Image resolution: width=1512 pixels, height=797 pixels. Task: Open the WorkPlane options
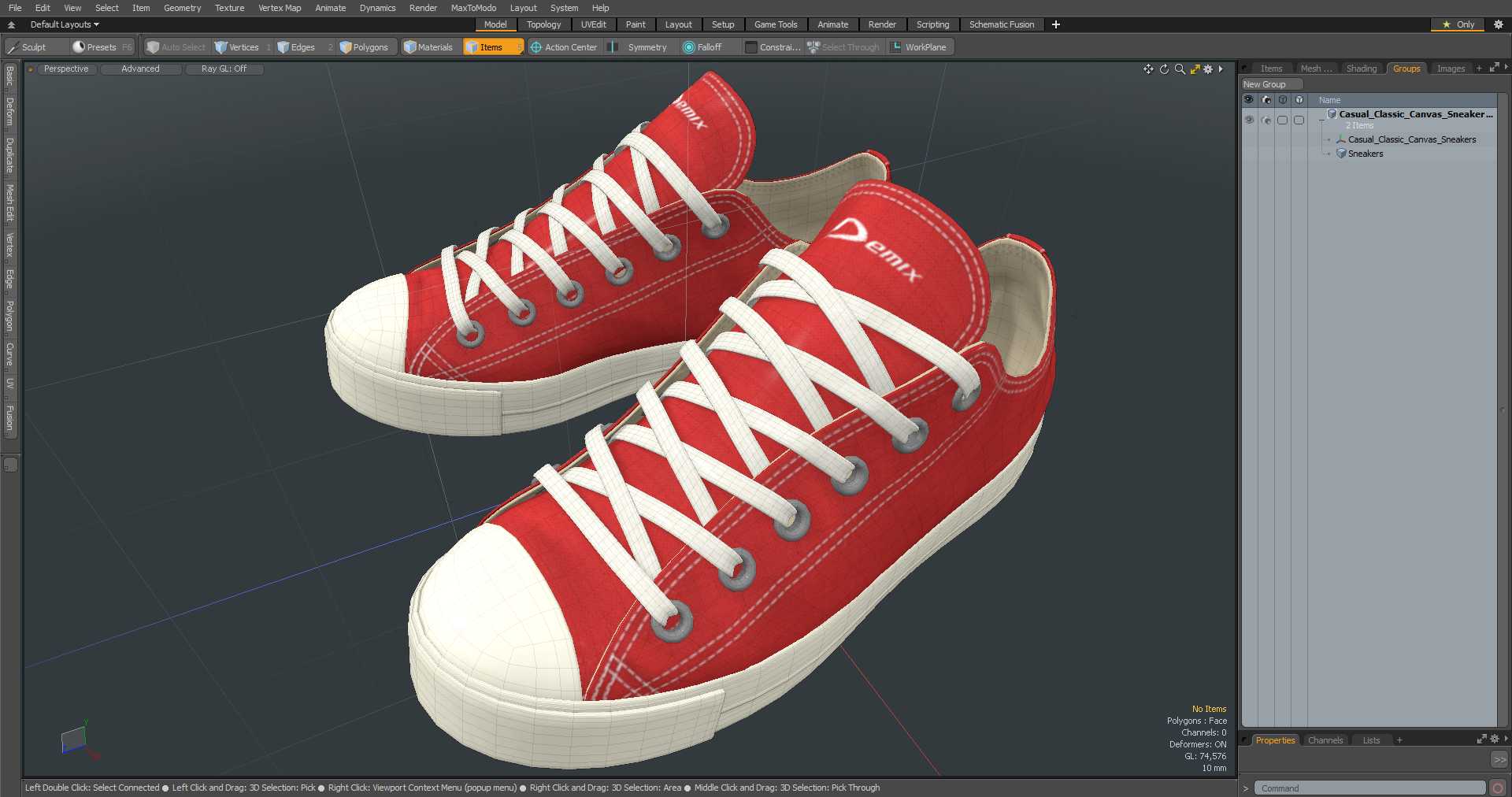920,47
